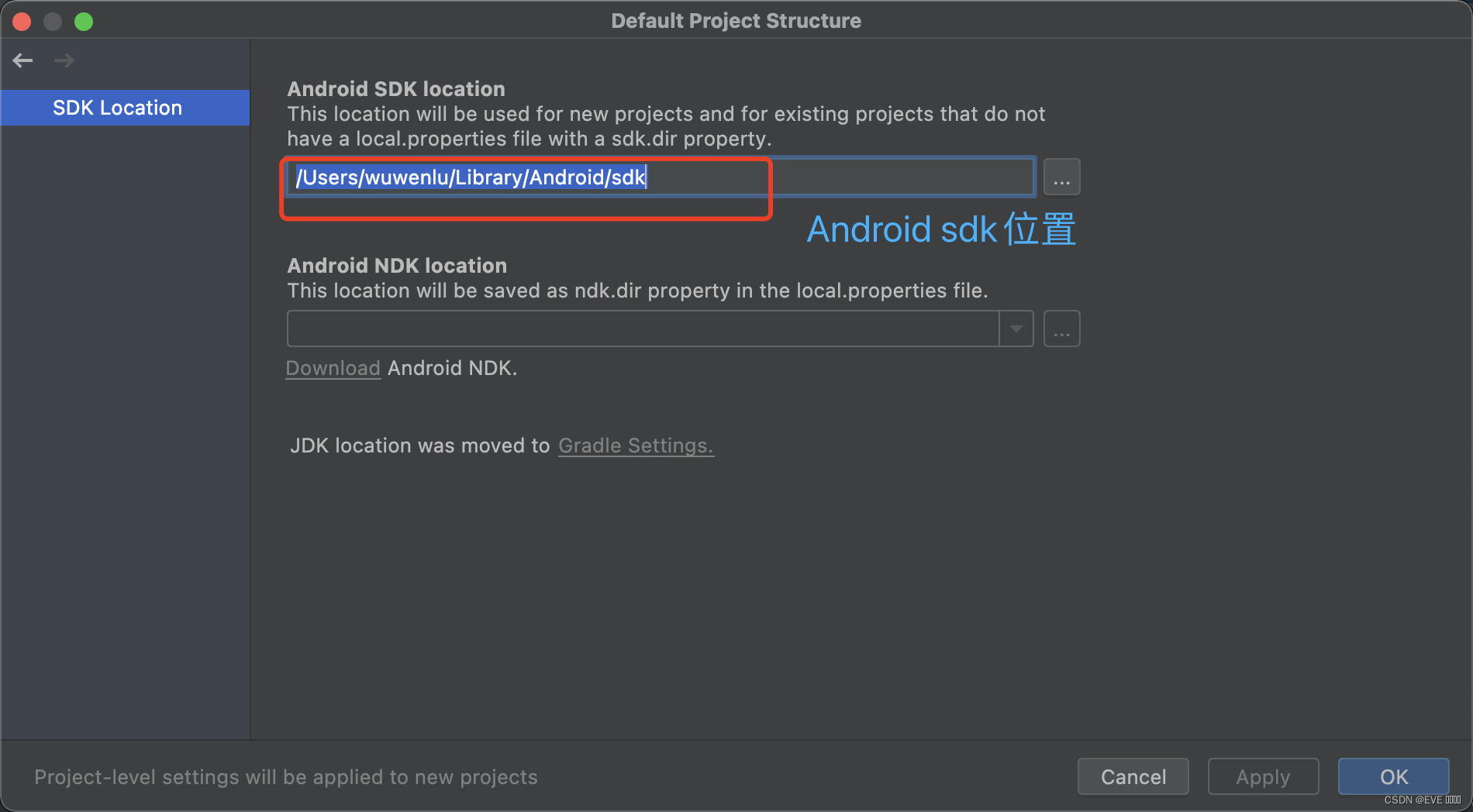Select SDK Location in the sidebar
This screenshot has height=812, width=1473.
pos(116,107)
